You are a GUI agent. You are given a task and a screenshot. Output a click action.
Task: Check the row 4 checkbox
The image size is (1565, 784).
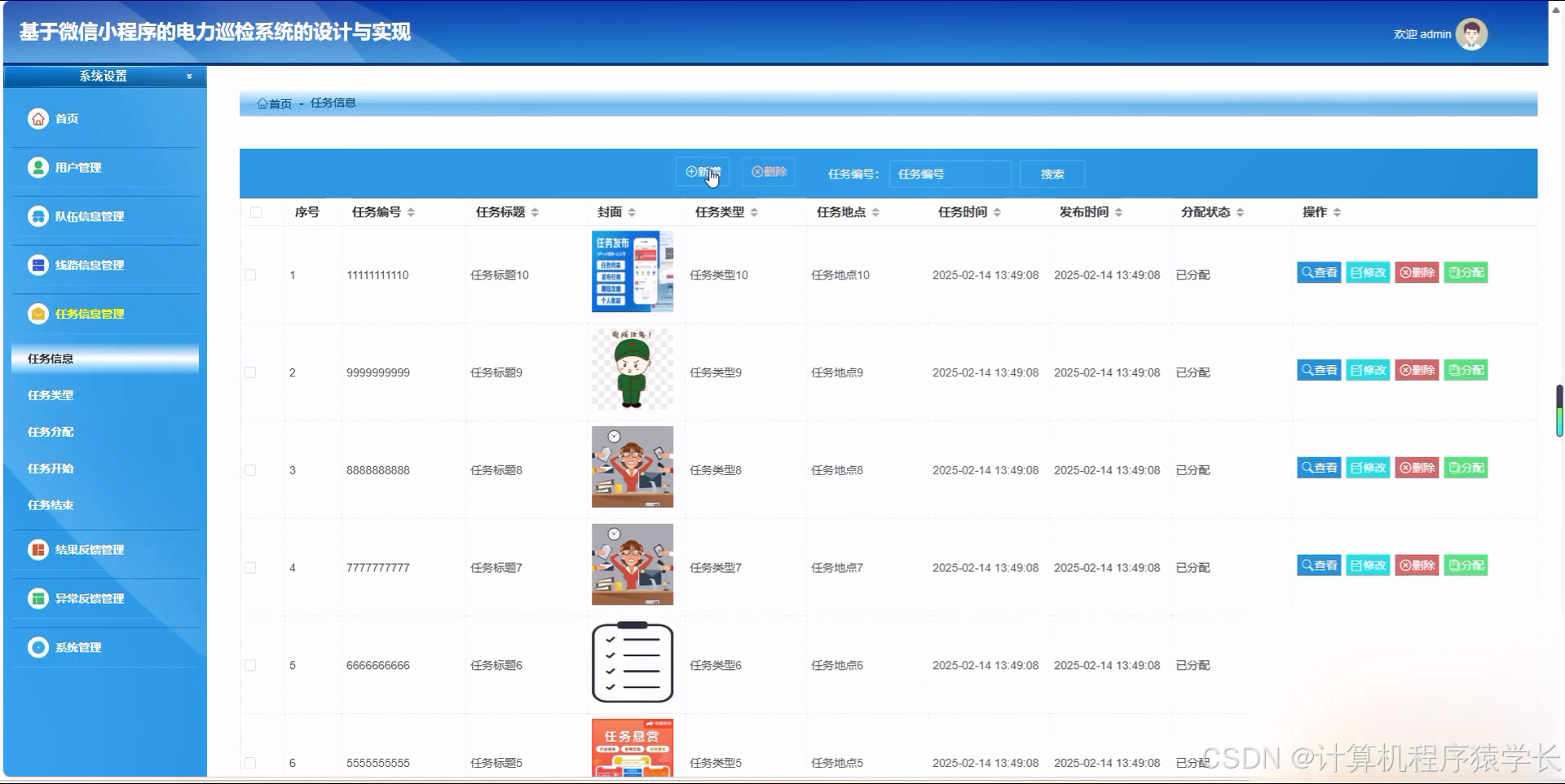[250, 568]
